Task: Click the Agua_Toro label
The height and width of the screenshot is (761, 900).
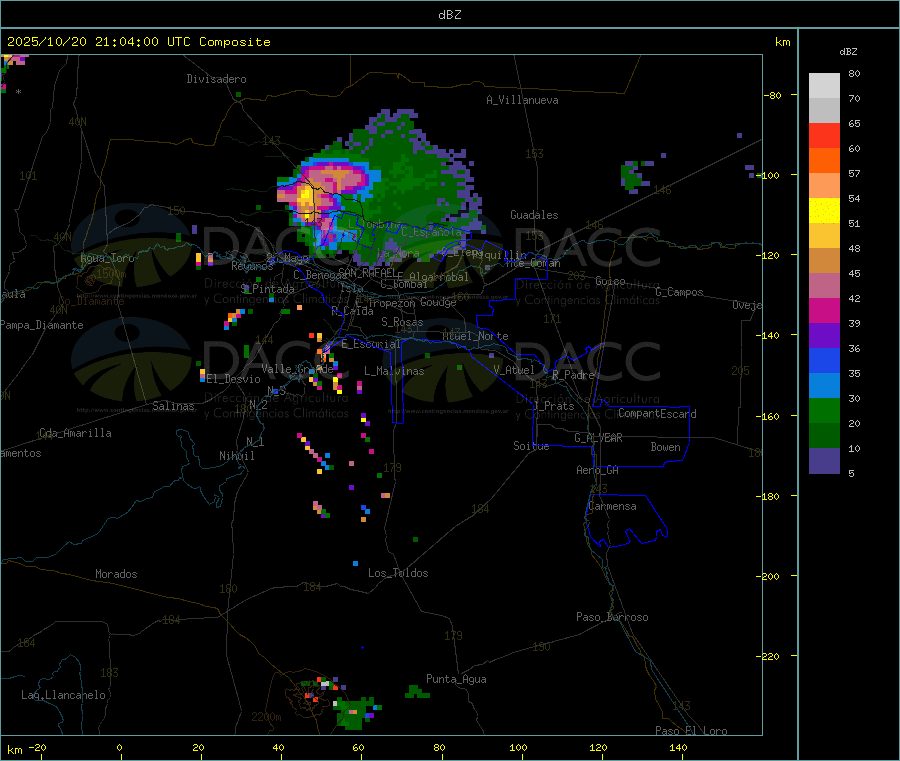Action: [x=107, y=258]
